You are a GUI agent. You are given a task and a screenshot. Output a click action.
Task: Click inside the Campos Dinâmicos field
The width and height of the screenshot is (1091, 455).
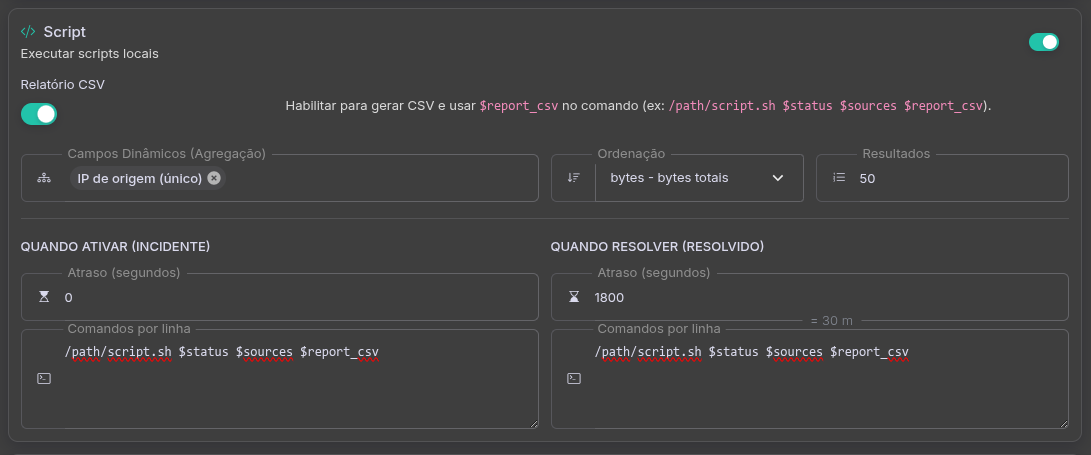[380, 178]
